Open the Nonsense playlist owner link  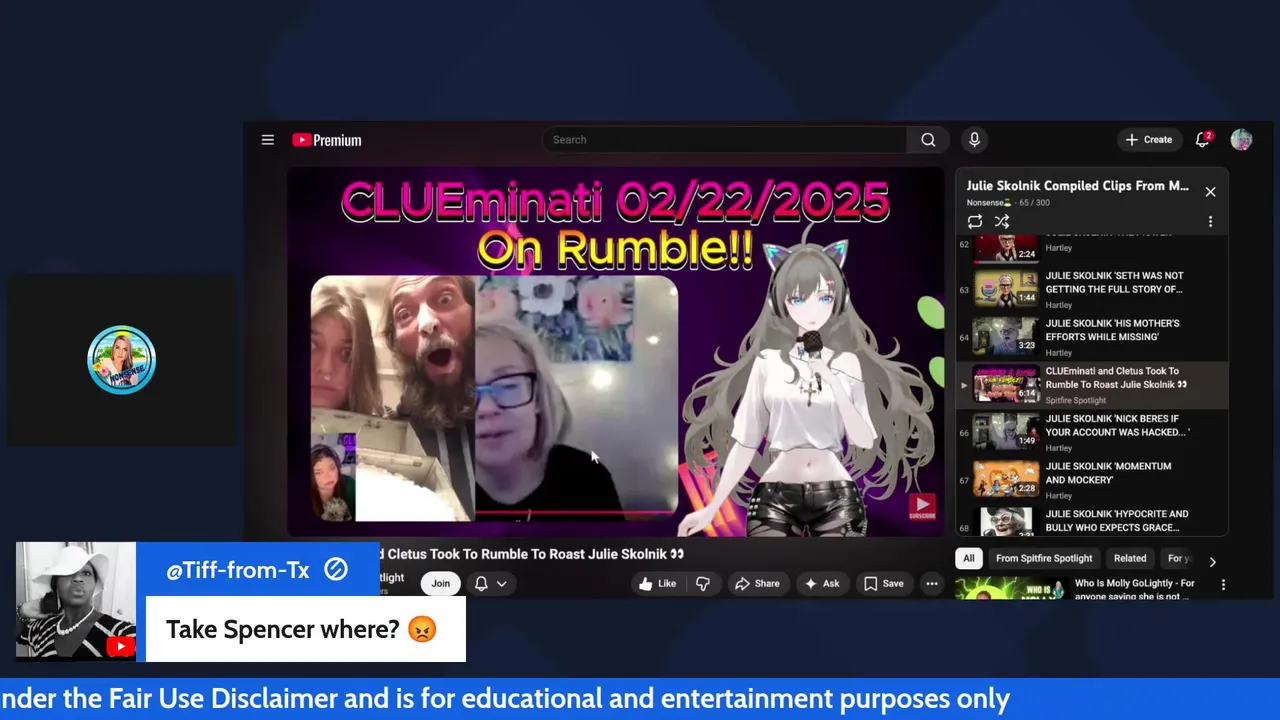point(991,203)
